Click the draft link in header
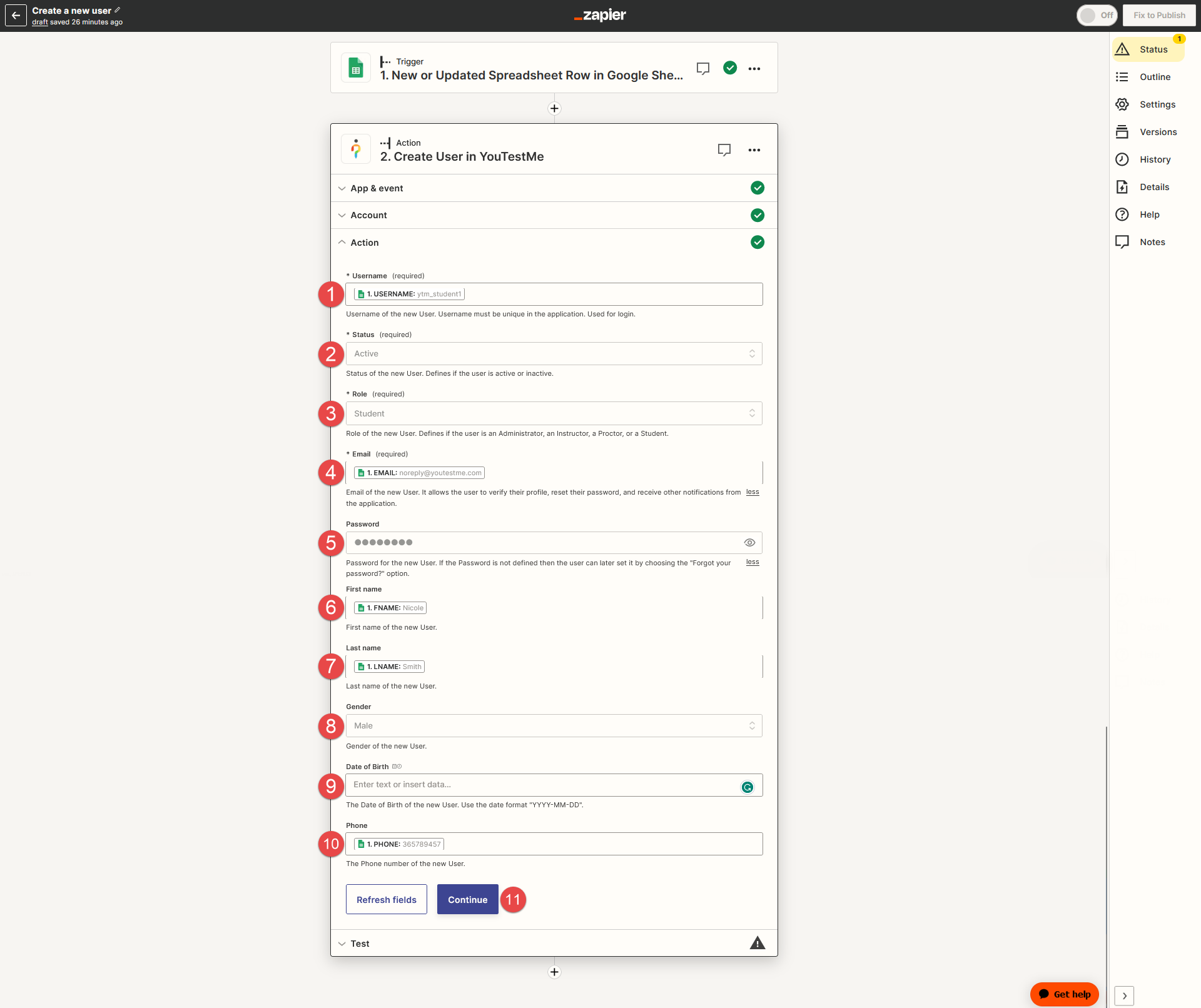 pos(40,22)
